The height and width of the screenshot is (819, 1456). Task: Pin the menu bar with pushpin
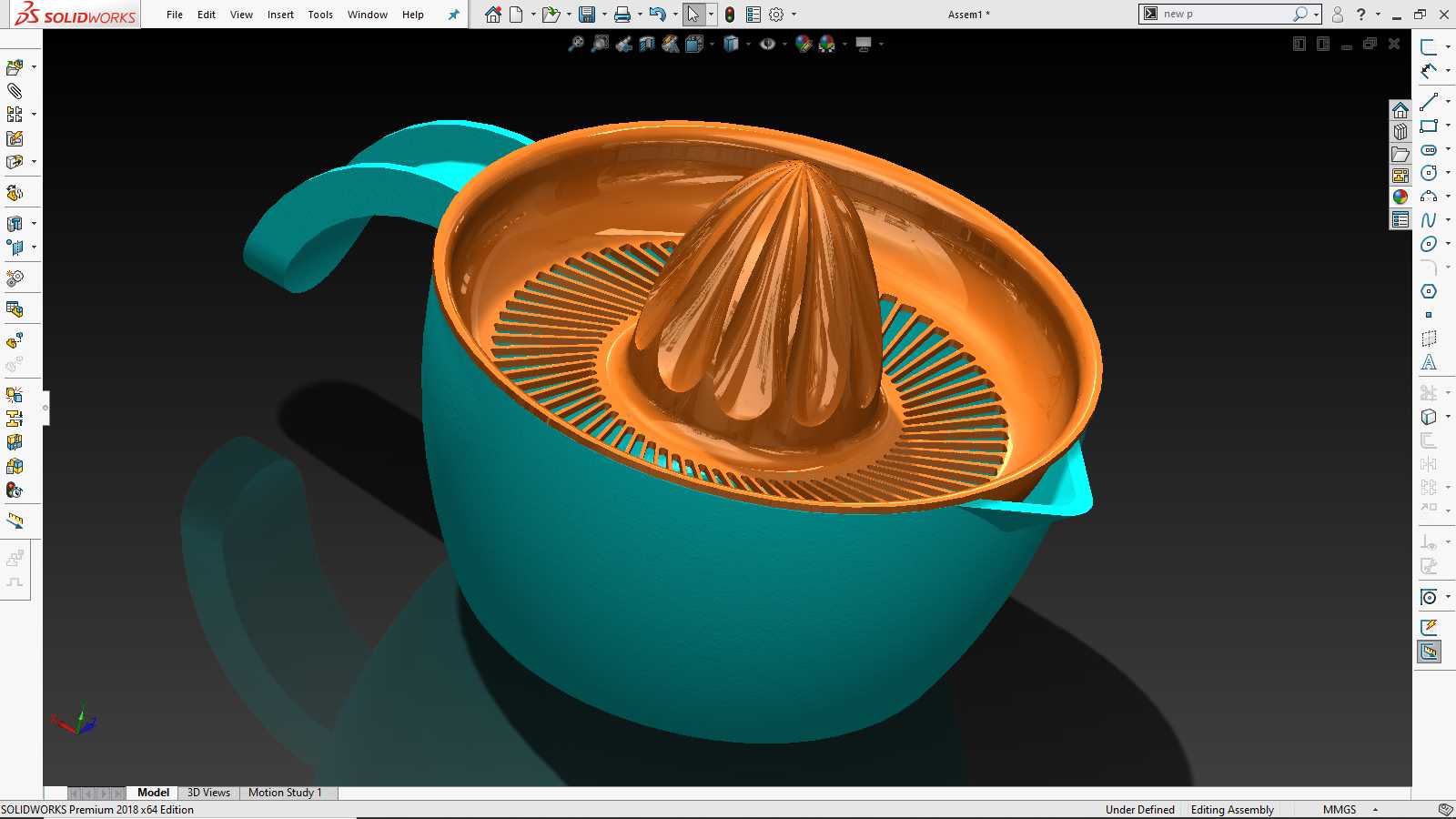pyautogui.click(x=453, y=15)
